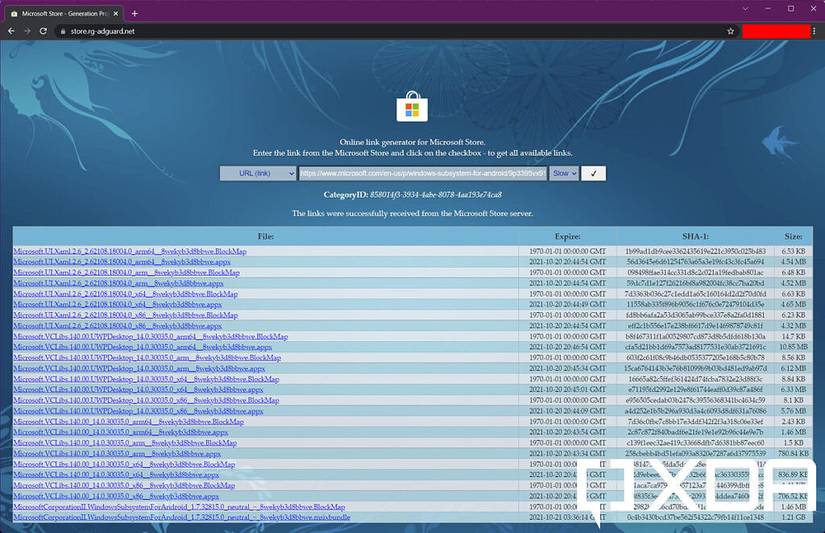Download VCLibs.140.00_14.0.30035.0 x64 appx
Image resolution: width=825 pixels, height=533 pixels.
(116, 475)
